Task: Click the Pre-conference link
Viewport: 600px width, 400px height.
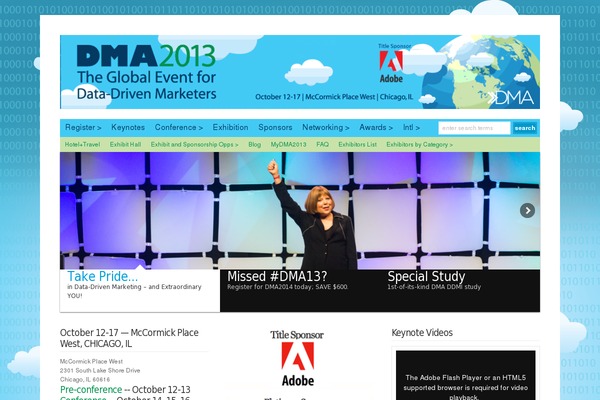Action: 91,390
